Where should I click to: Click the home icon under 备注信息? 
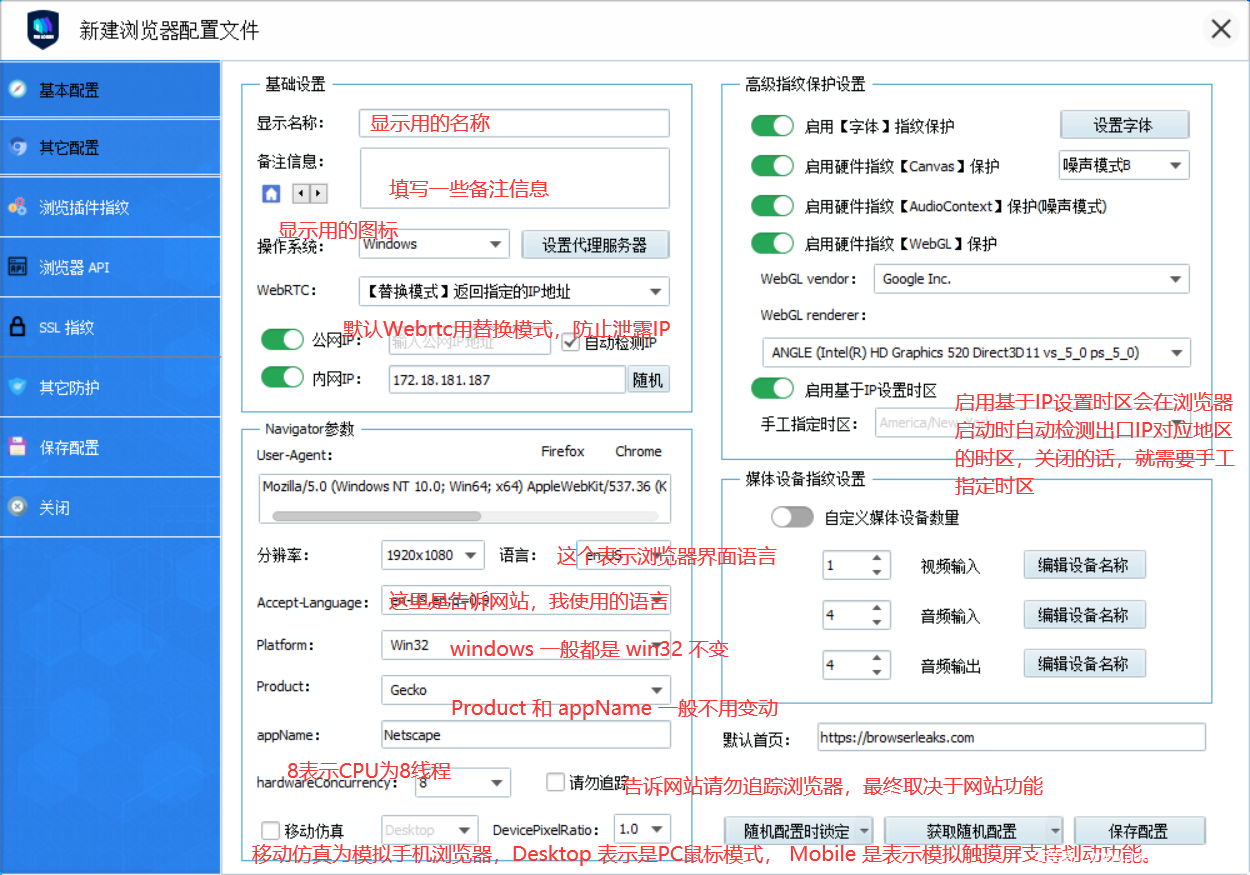[270, 193]
